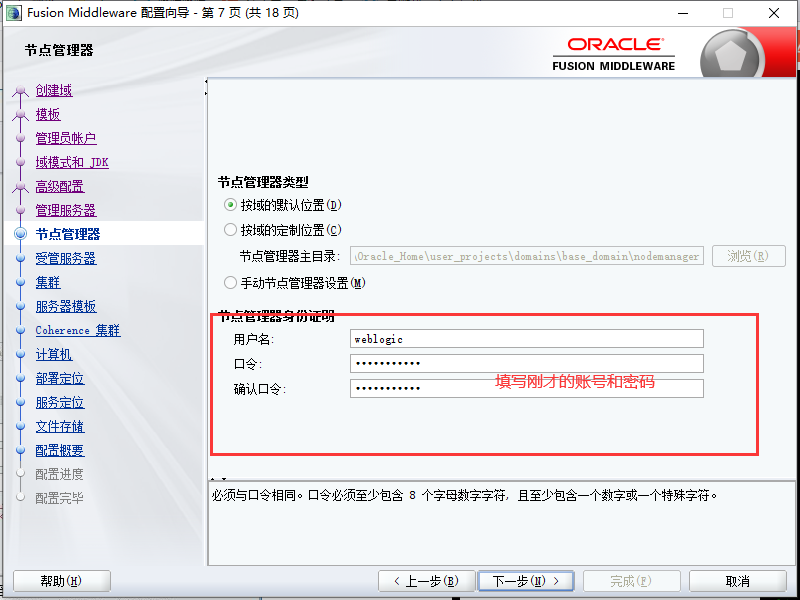Image resolution: width=800 pixels, height=600 pixels.
Task: Click the collapse arrows above message pane
Action: pos(218,480)
